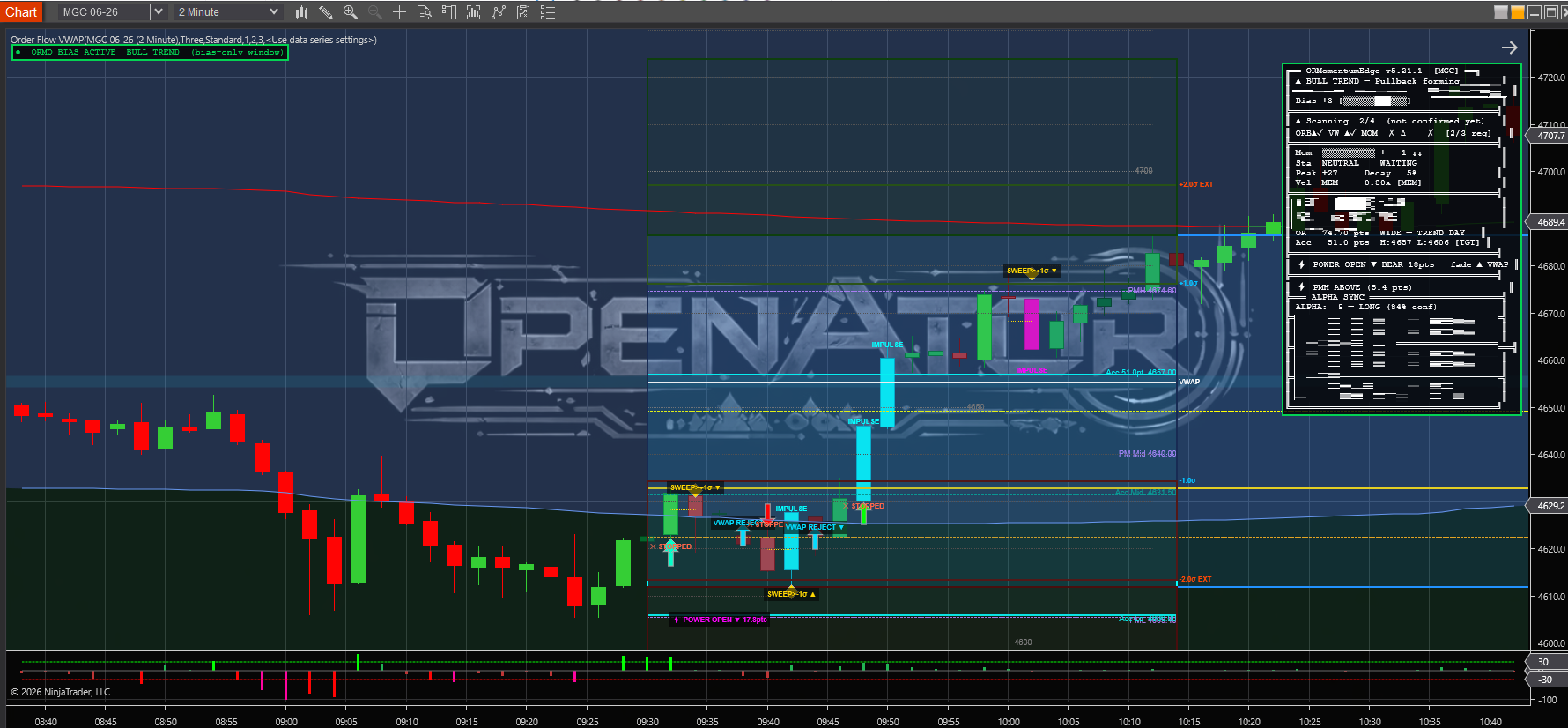Select the Zoom In magnifier tool

pos(350,12)
